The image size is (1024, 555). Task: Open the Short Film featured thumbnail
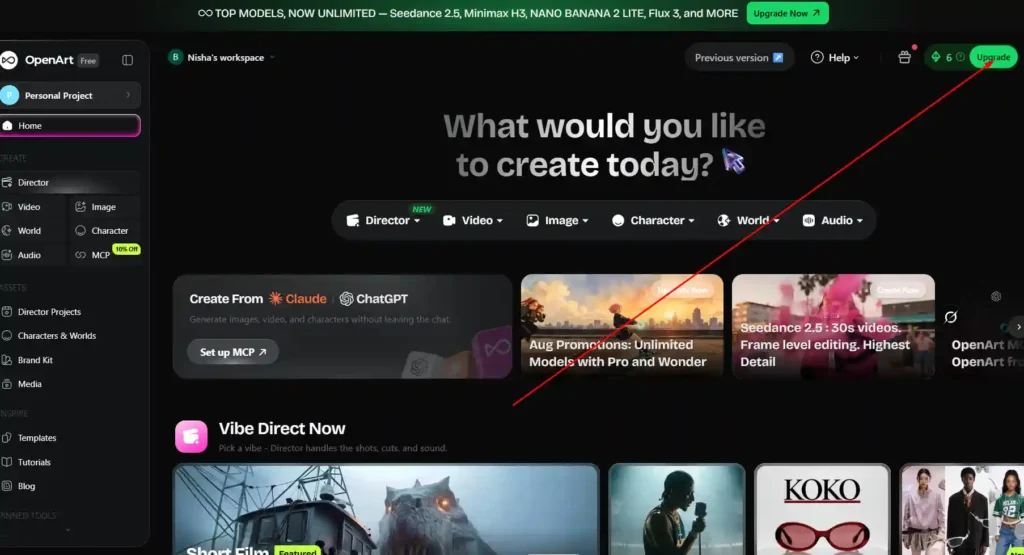386,509
